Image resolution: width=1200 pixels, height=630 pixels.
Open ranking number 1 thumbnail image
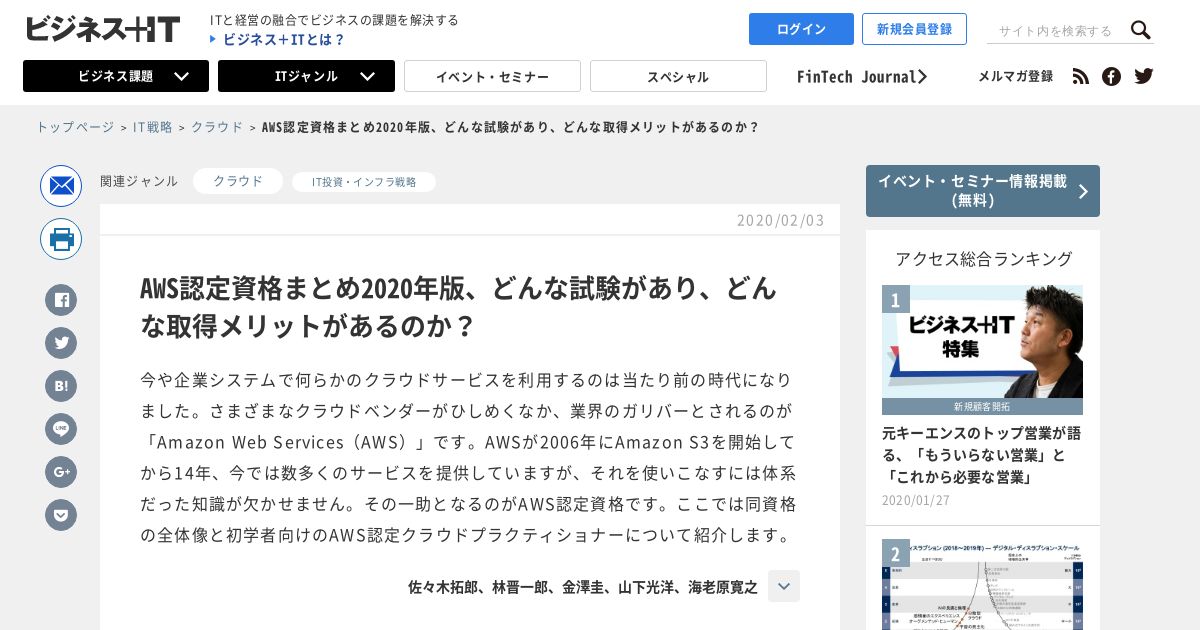coord(982,350)
